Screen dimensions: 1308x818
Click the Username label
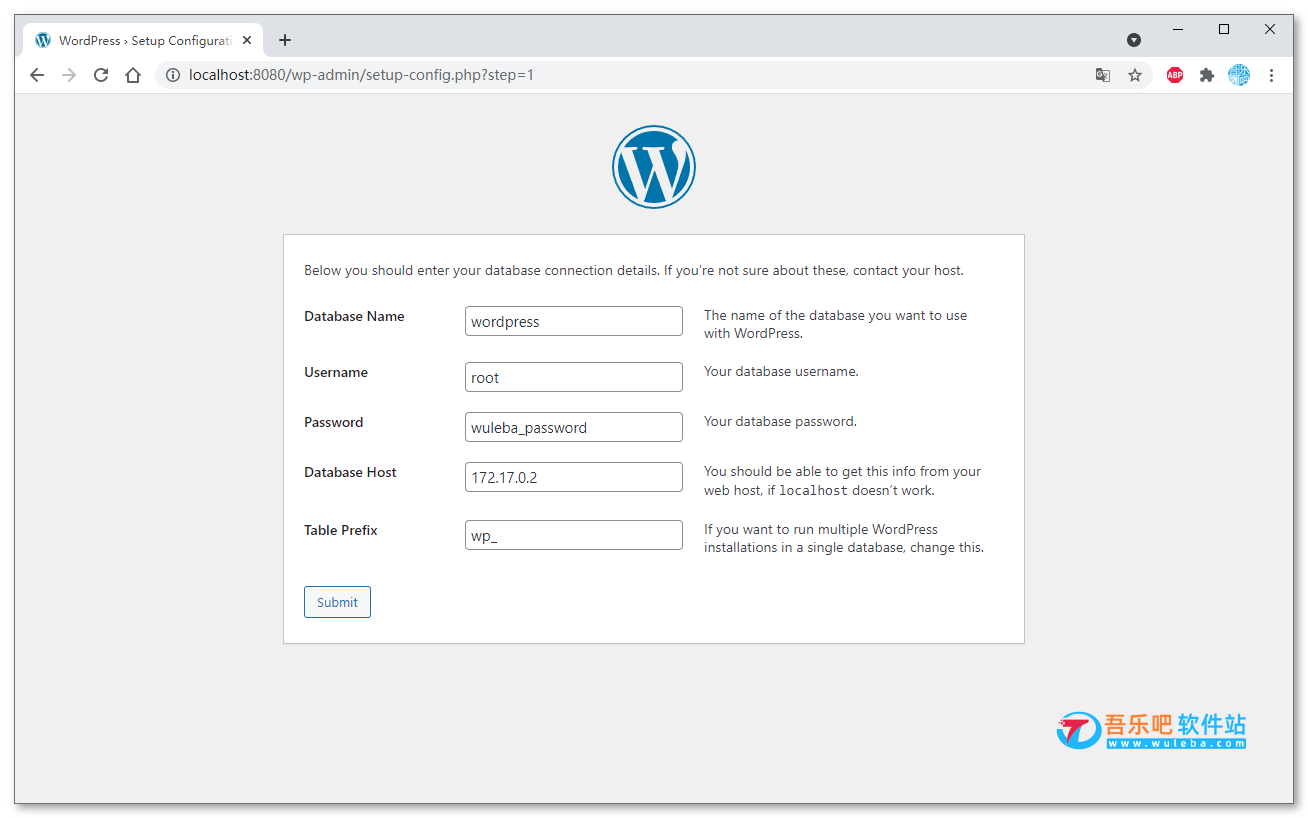pos(336,372)
